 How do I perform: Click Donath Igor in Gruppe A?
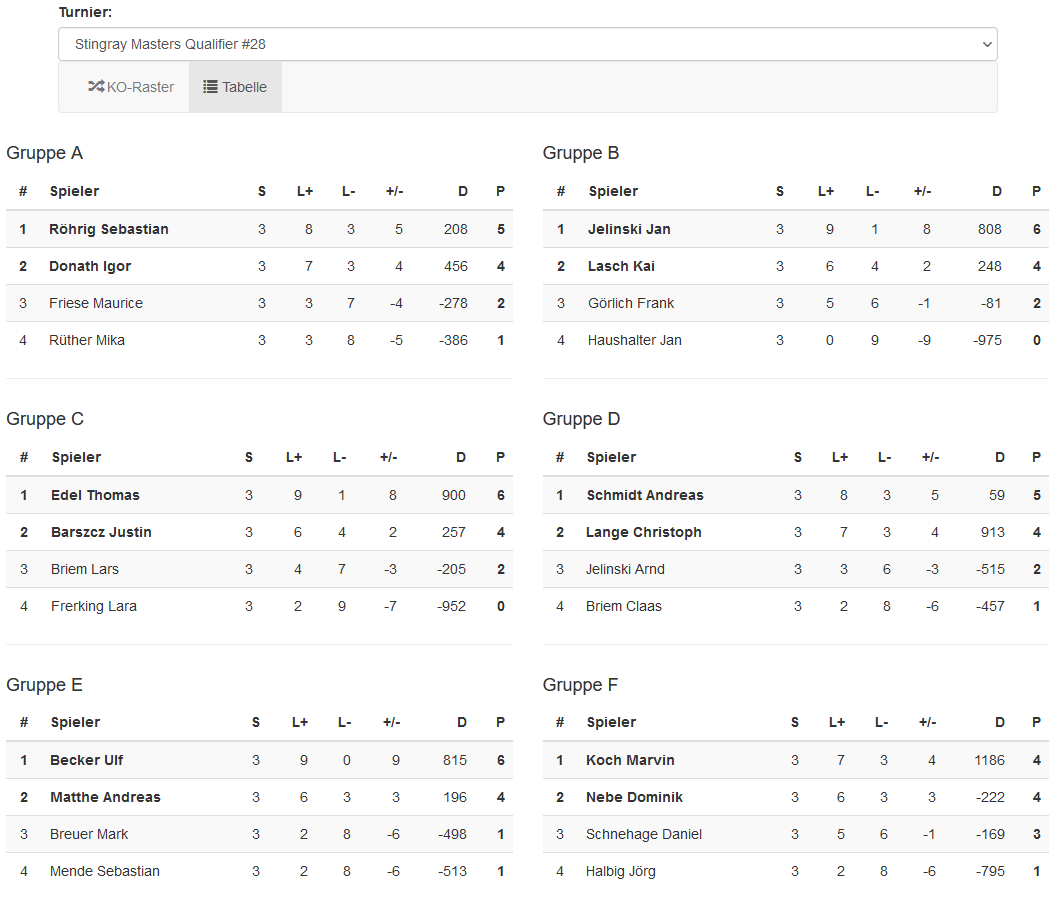[90, 266]
